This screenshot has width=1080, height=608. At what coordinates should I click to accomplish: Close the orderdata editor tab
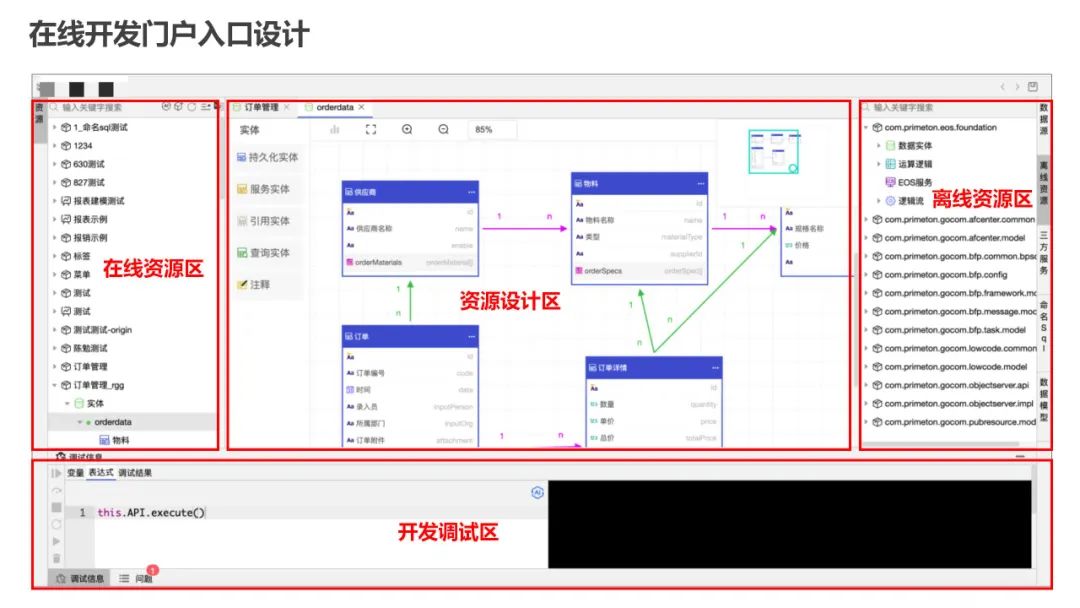tap(361, 107)
